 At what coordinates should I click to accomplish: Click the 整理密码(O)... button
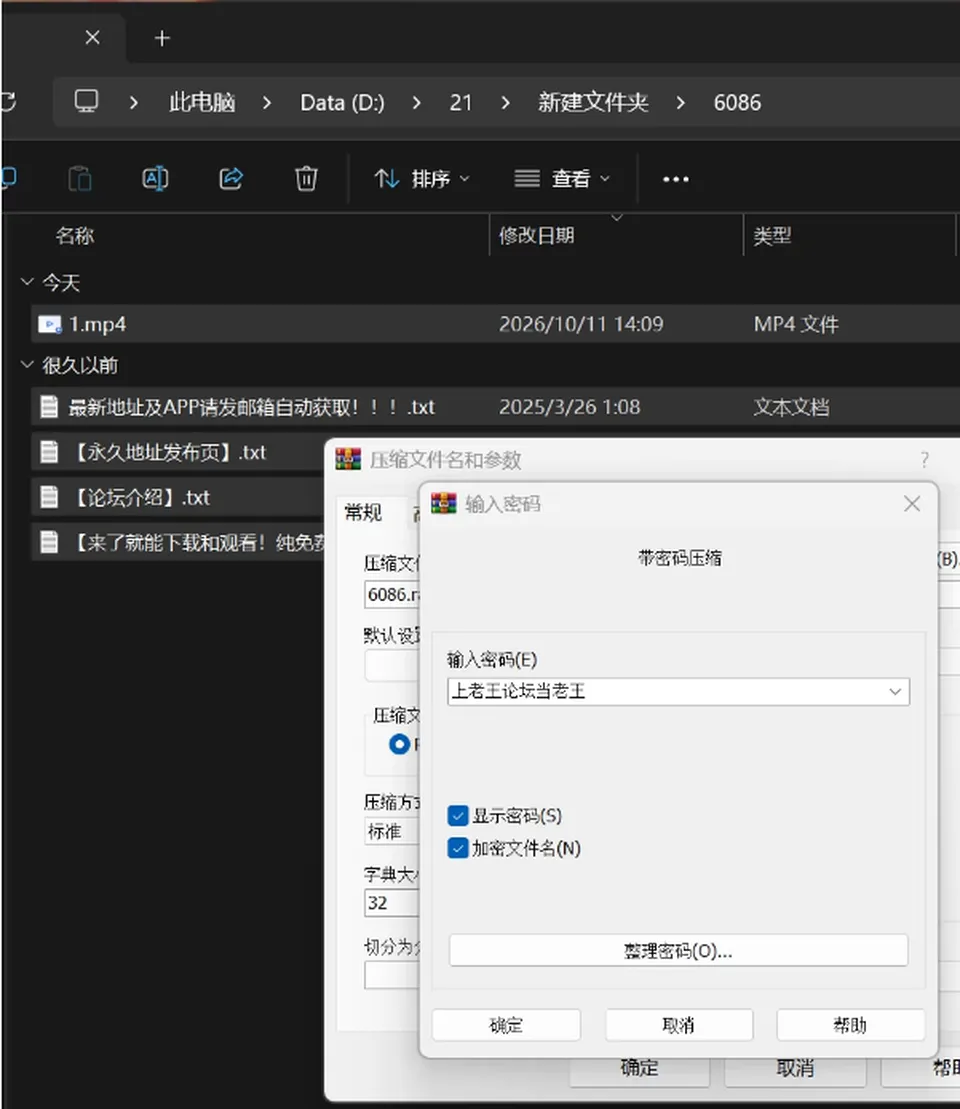click(x=678, y=951)
